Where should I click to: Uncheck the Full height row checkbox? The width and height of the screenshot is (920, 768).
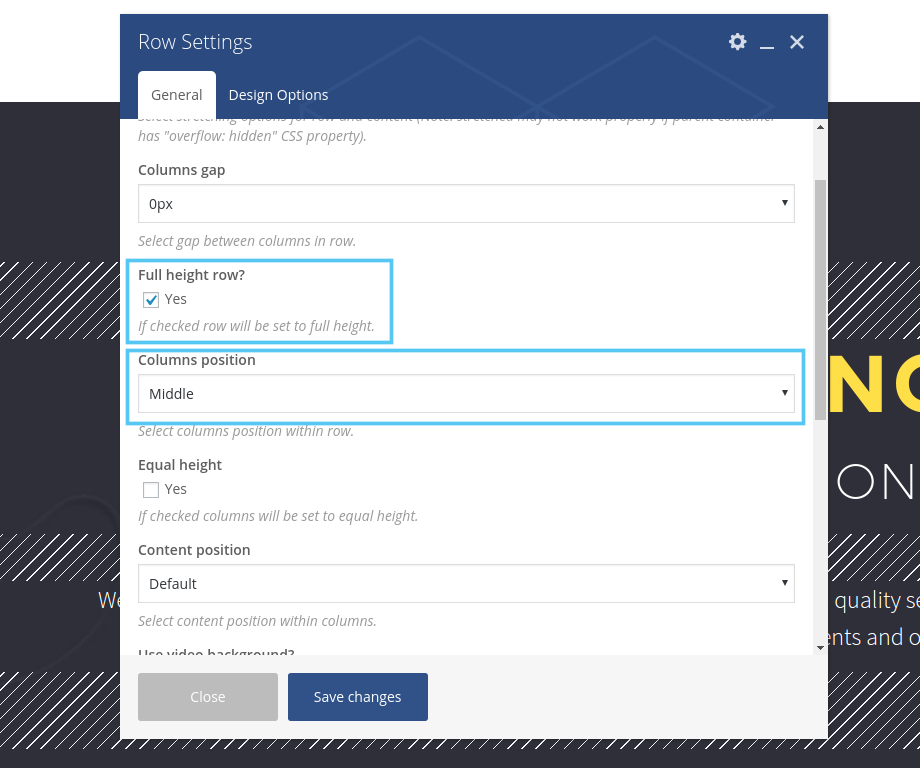pyautogui.click(x=151, y=300)
